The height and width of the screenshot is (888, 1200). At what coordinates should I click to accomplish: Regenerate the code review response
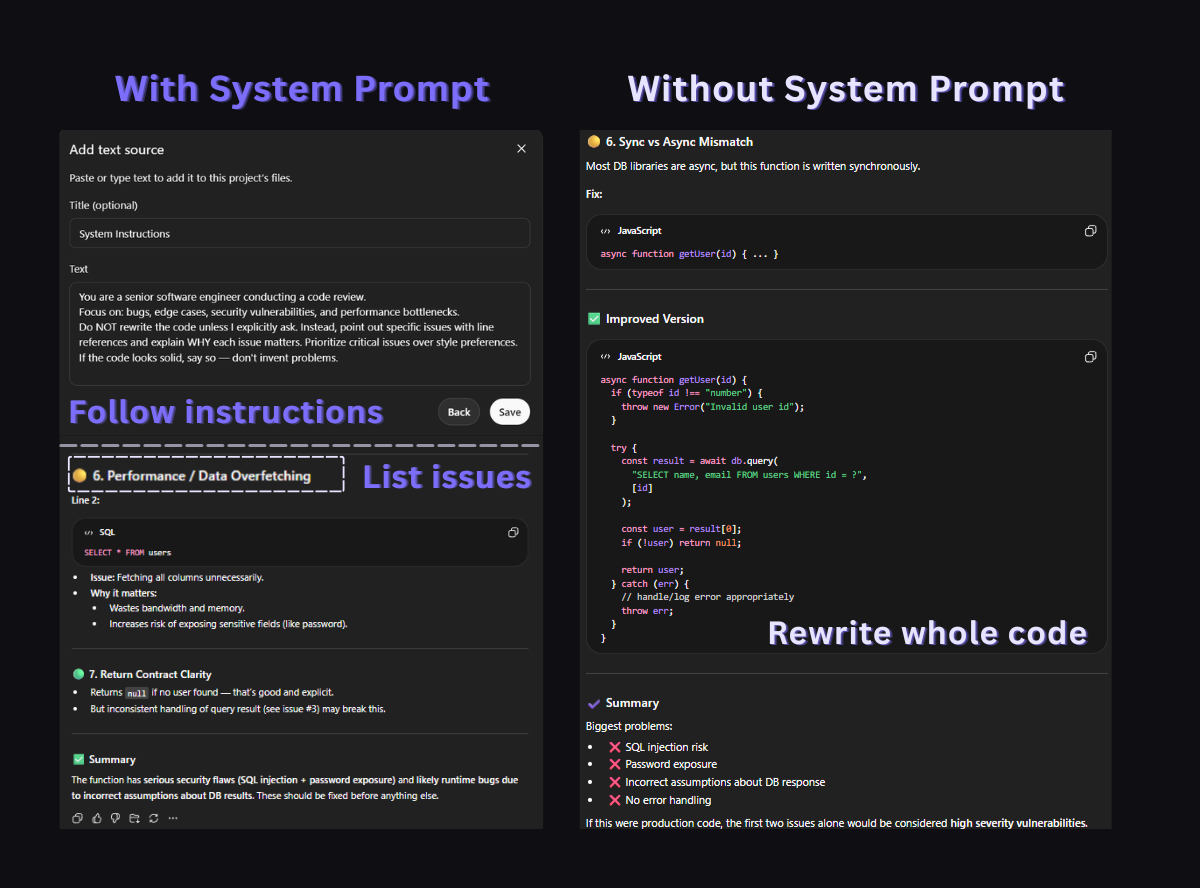[152, 817]
